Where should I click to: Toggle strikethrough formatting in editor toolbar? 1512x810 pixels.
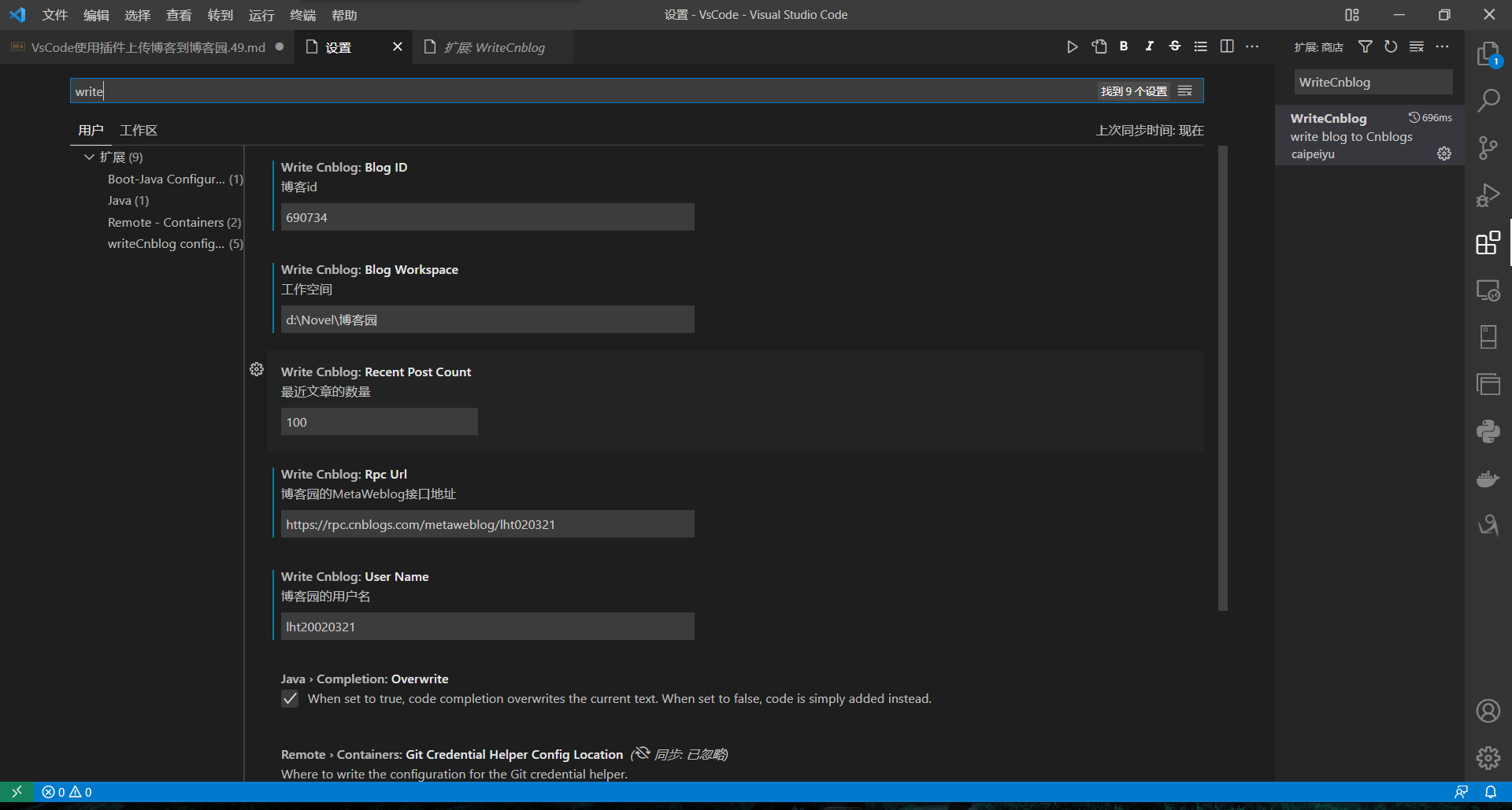(1175, 46)
